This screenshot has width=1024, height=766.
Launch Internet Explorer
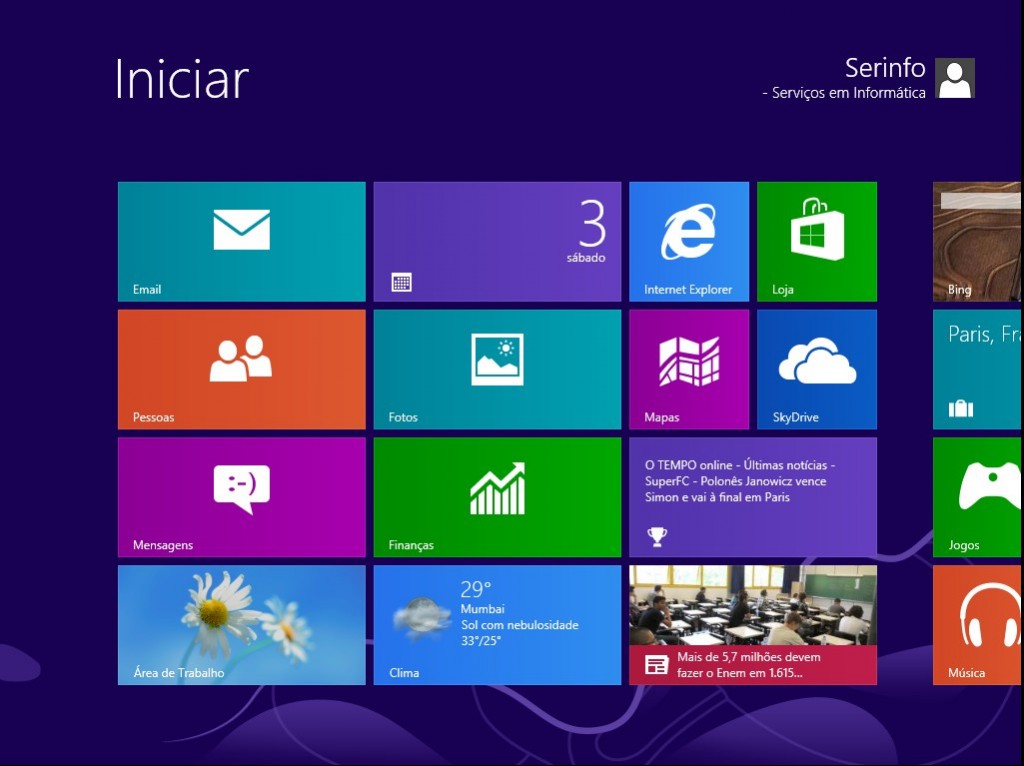688,241
